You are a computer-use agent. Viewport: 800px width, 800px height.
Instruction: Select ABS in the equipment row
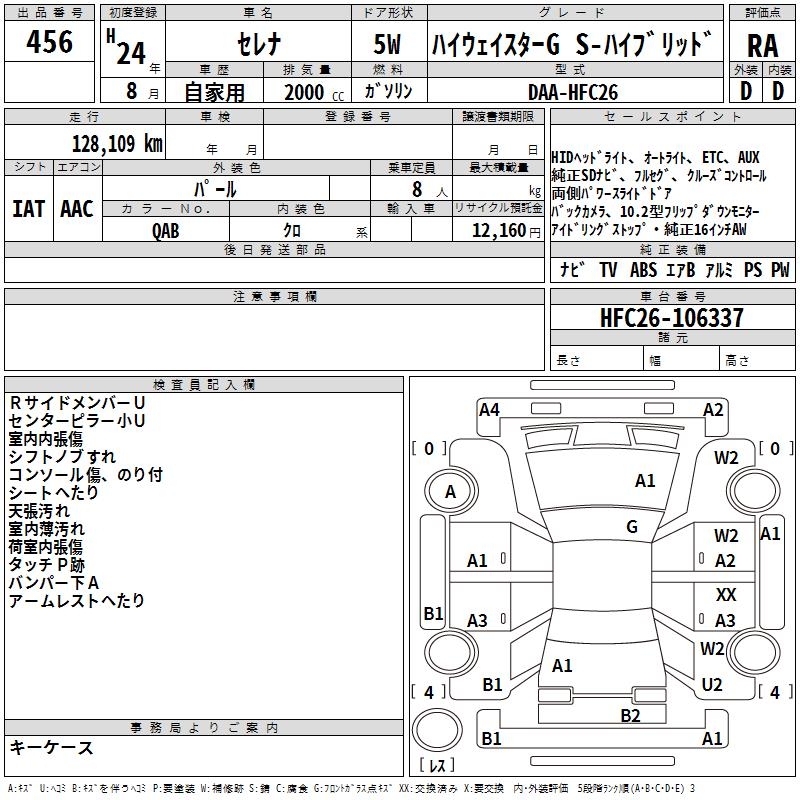click(643, 269)
